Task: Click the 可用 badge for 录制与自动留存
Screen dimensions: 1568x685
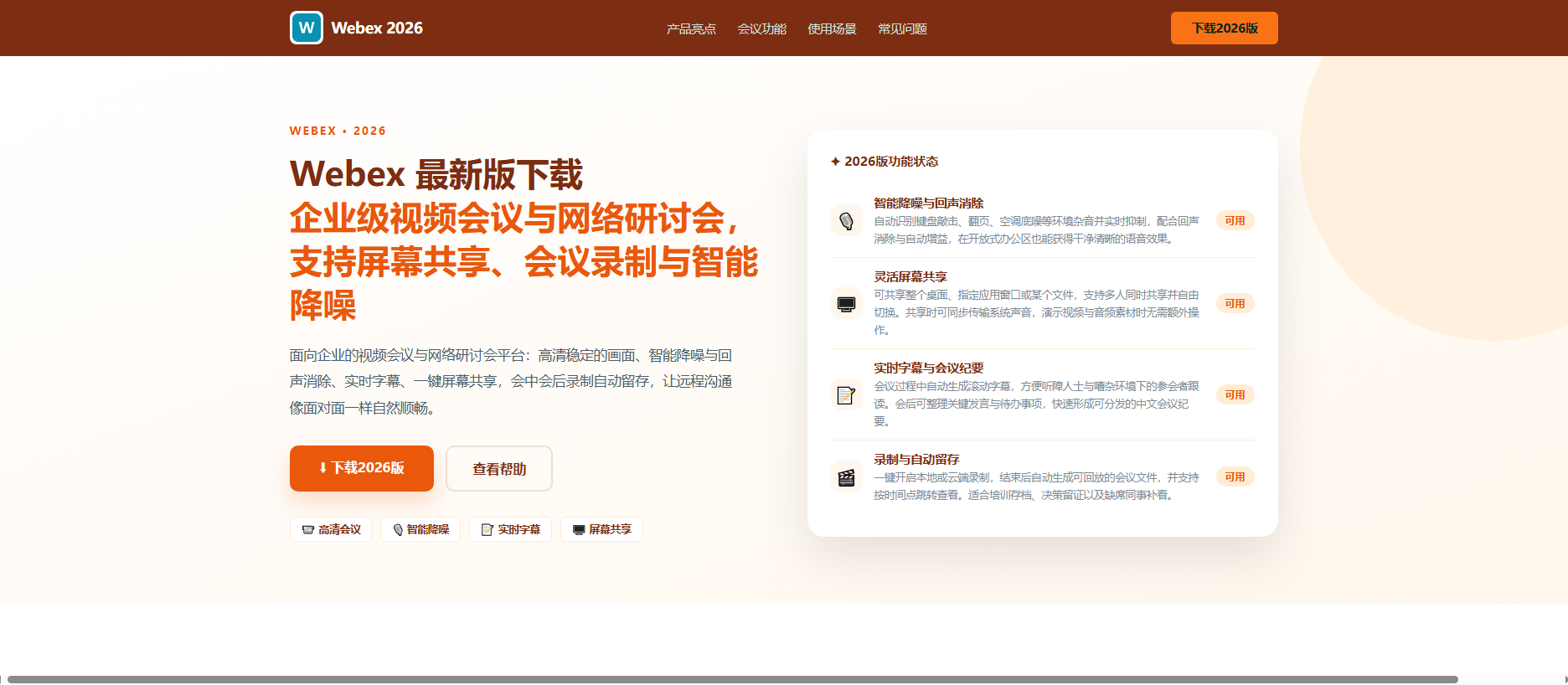Action: coord(1235,477)
